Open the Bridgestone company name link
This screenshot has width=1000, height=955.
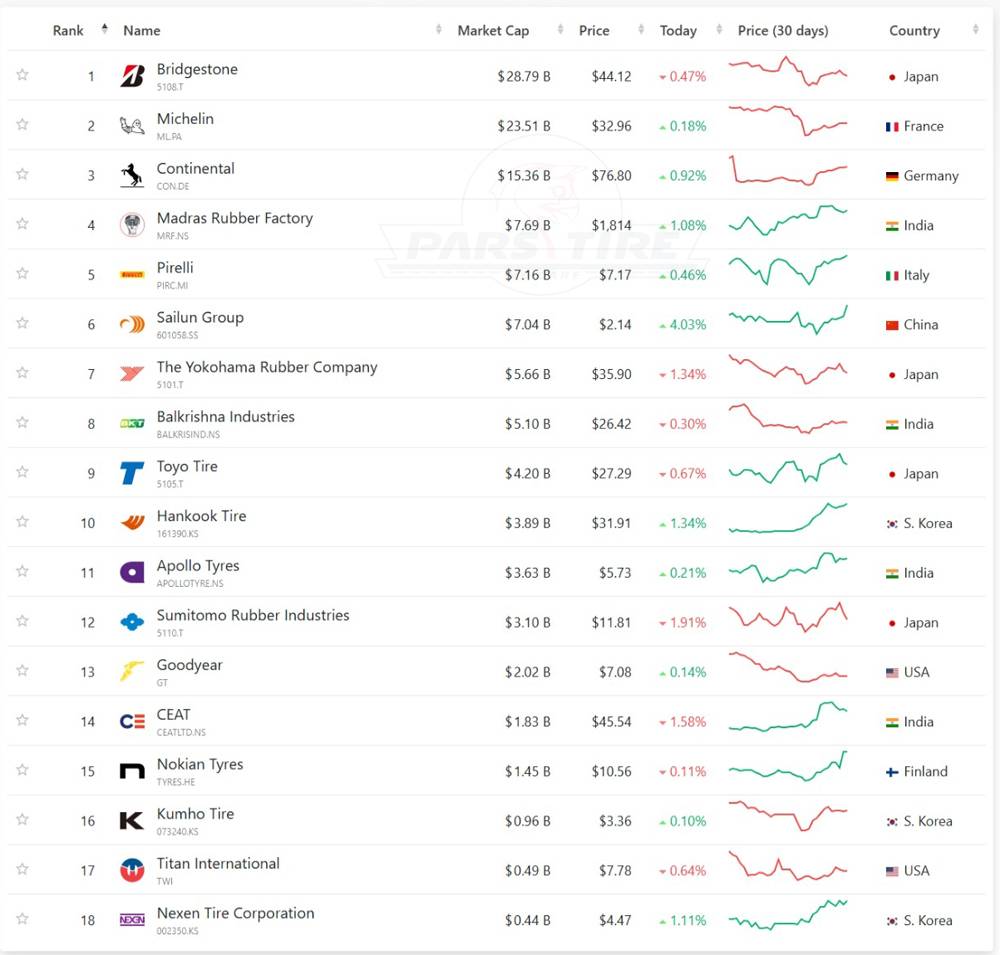(197, 69)
